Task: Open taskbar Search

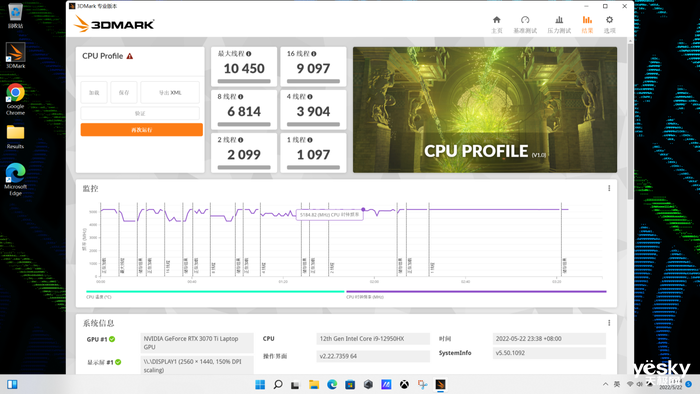Action: coord(278,384)
